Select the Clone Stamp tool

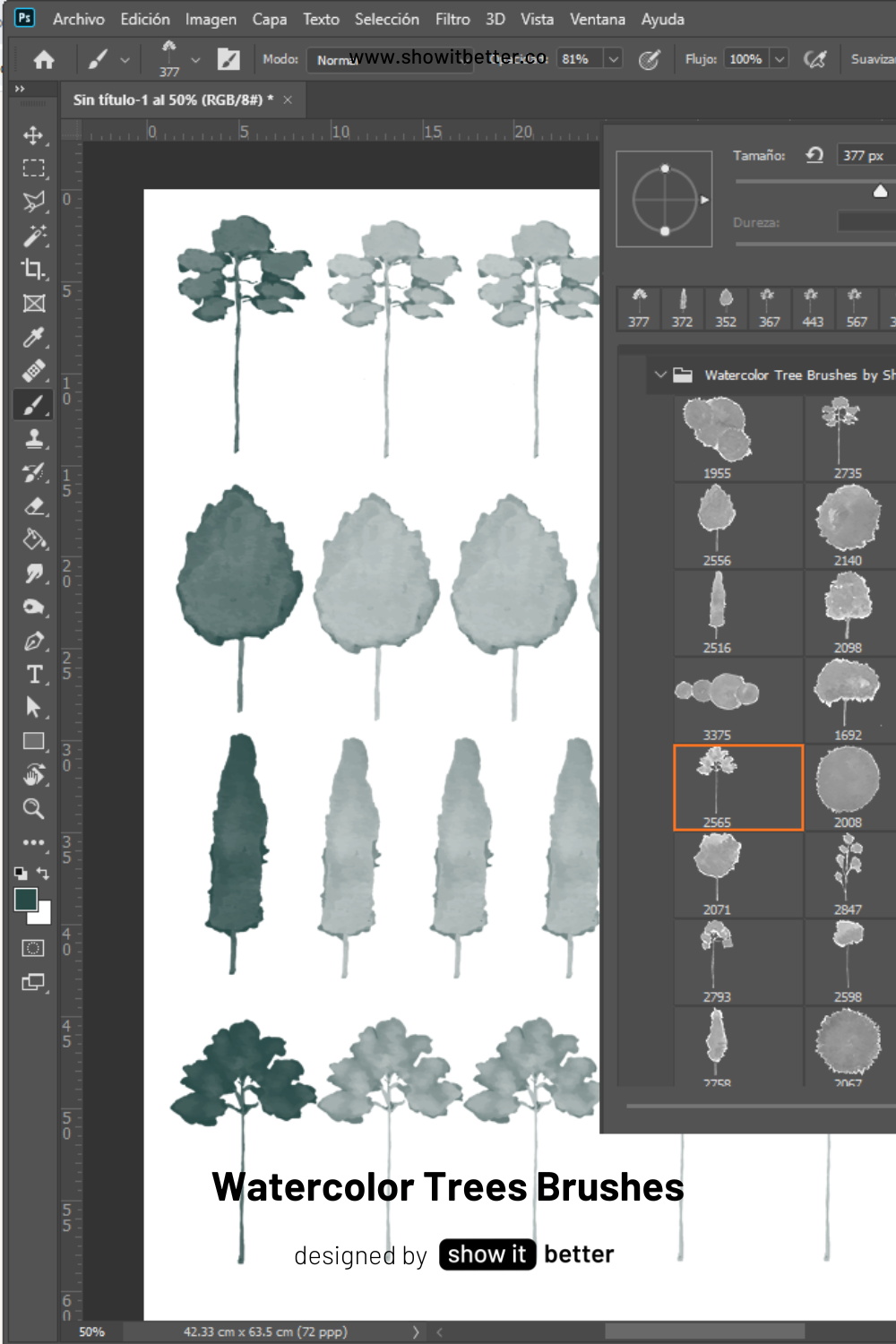[x=34, y=439]
